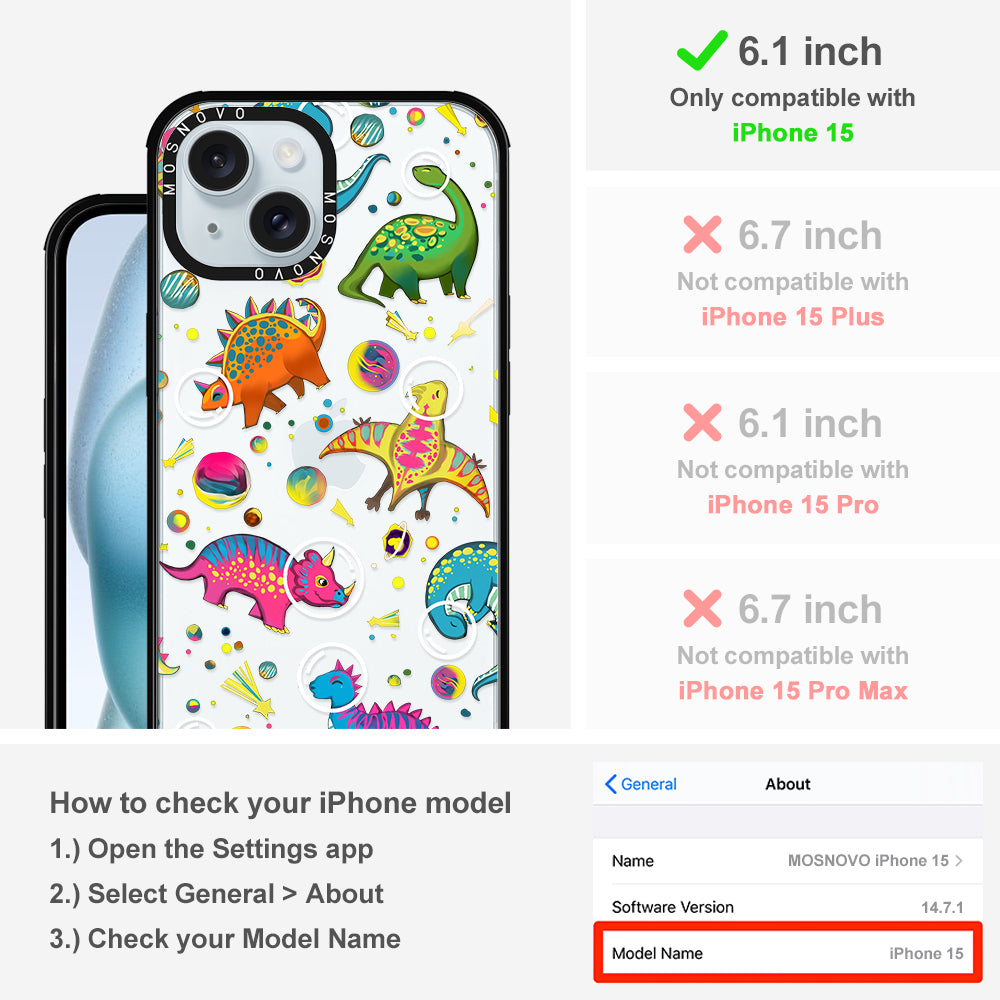Tap the back chevron beside General
This screenshot has width=1000, height=1000.
click(610, 784)
